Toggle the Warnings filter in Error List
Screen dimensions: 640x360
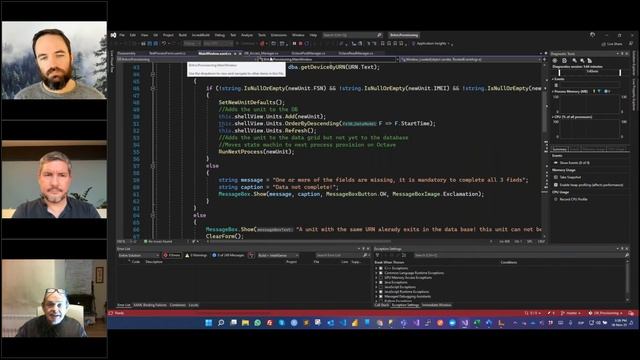[196, 255]
